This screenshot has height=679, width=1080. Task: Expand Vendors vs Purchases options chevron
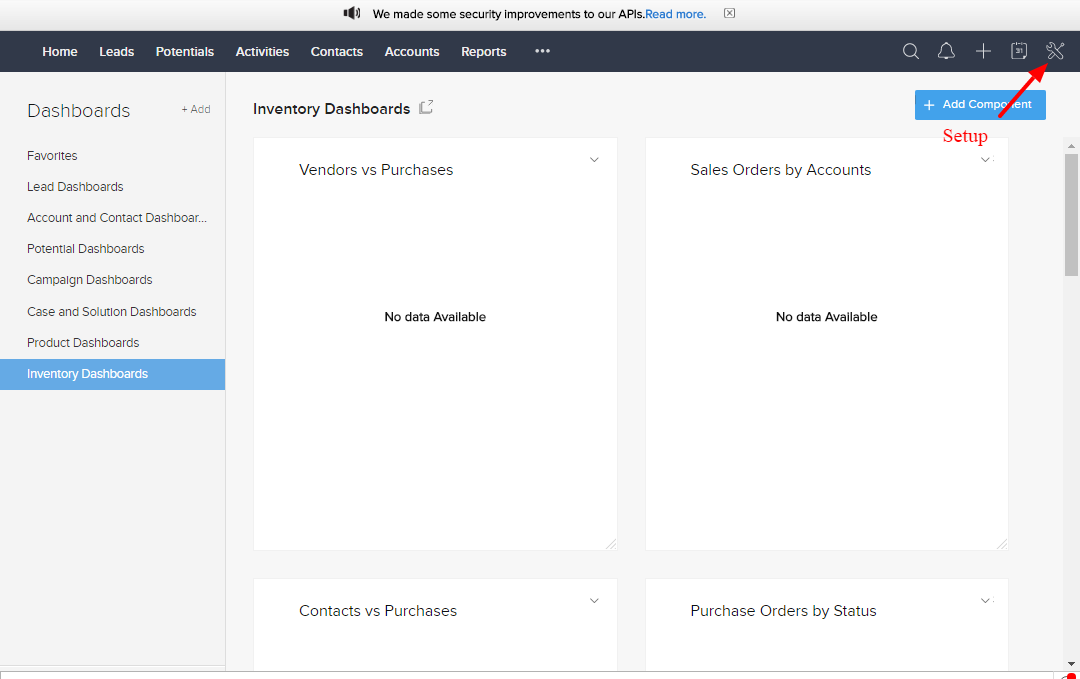click(594, 160)
